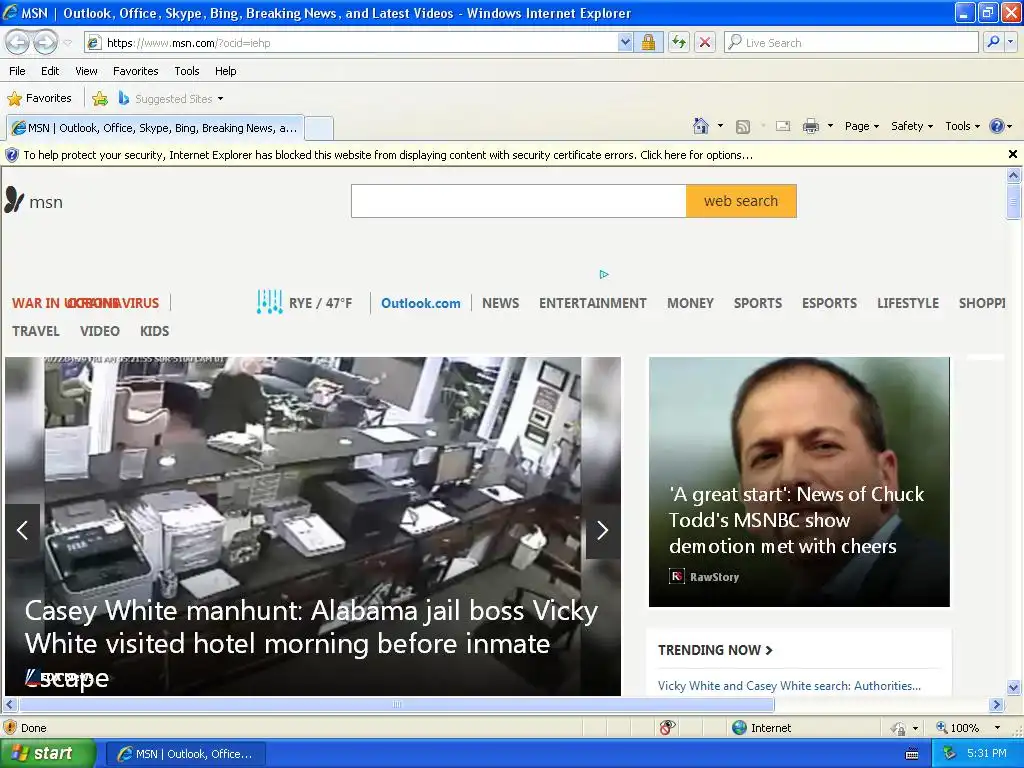Open the VIDEO section link
1024x768 pixels.
pos(100,331)
